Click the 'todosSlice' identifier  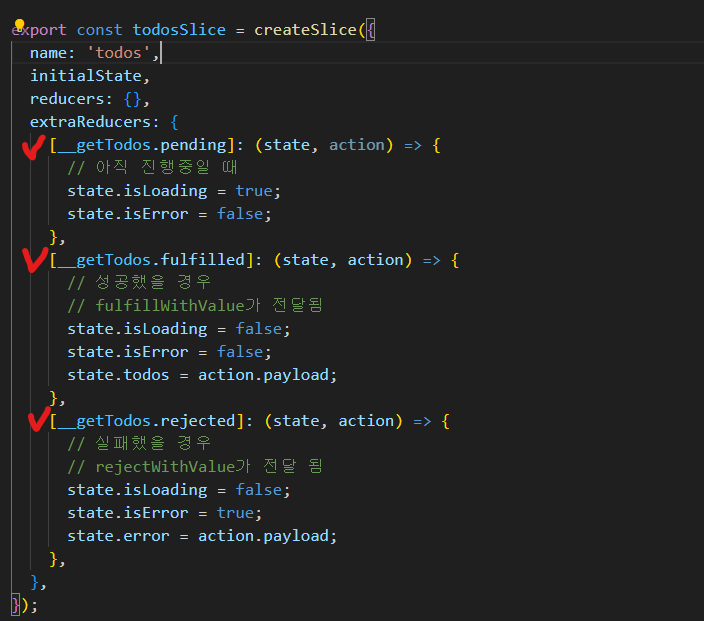(x=179, y=30)
